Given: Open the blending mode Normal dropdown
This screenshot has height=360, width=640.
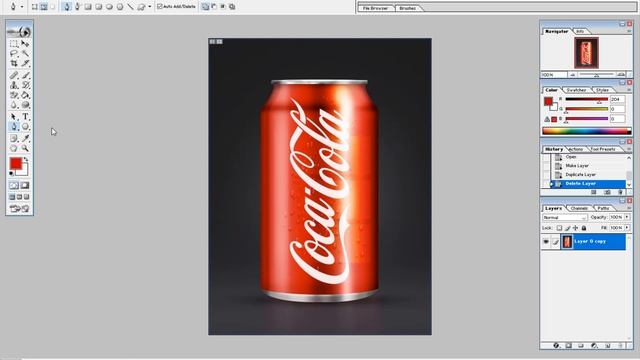Looking at the screenshot, I should (x=564, y=218).
